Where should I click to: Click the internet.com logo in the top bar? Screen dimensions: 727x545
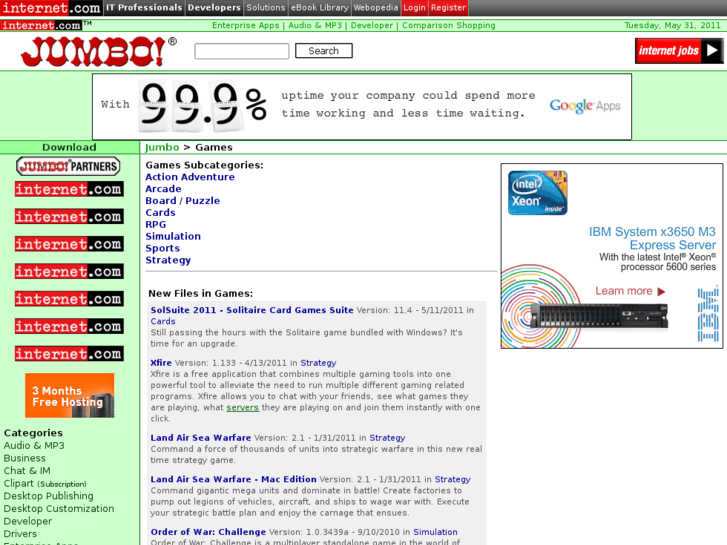51,8
